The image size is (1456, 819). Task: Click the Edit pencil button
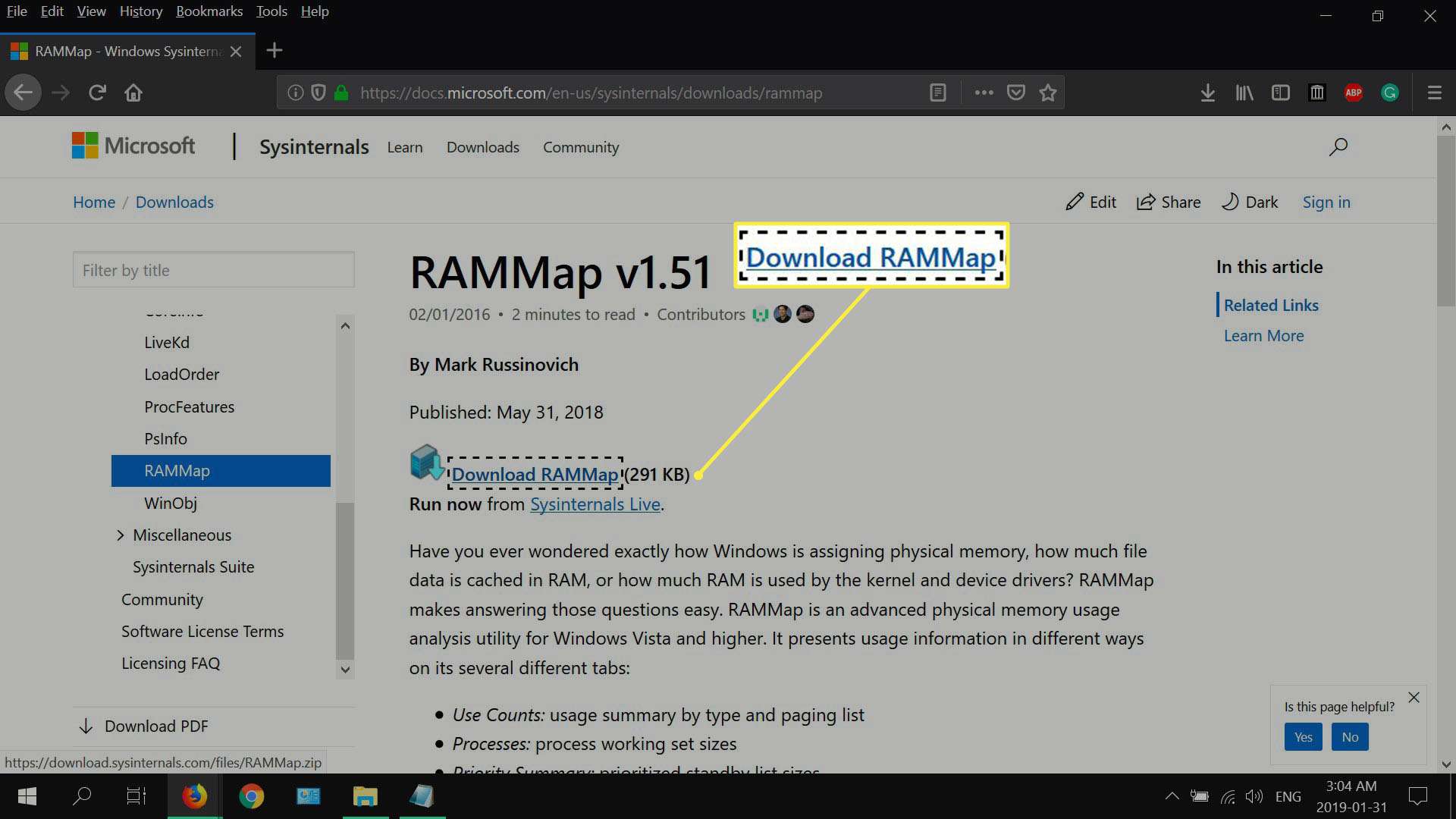click(x=1090, y=202)
